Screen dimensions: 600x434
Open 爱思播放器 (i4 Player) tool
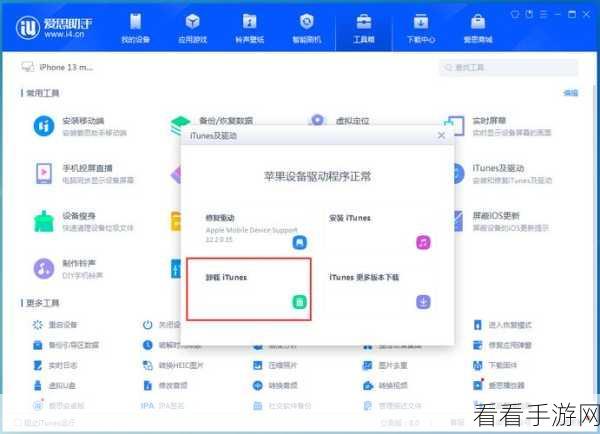tap(499, 385)
